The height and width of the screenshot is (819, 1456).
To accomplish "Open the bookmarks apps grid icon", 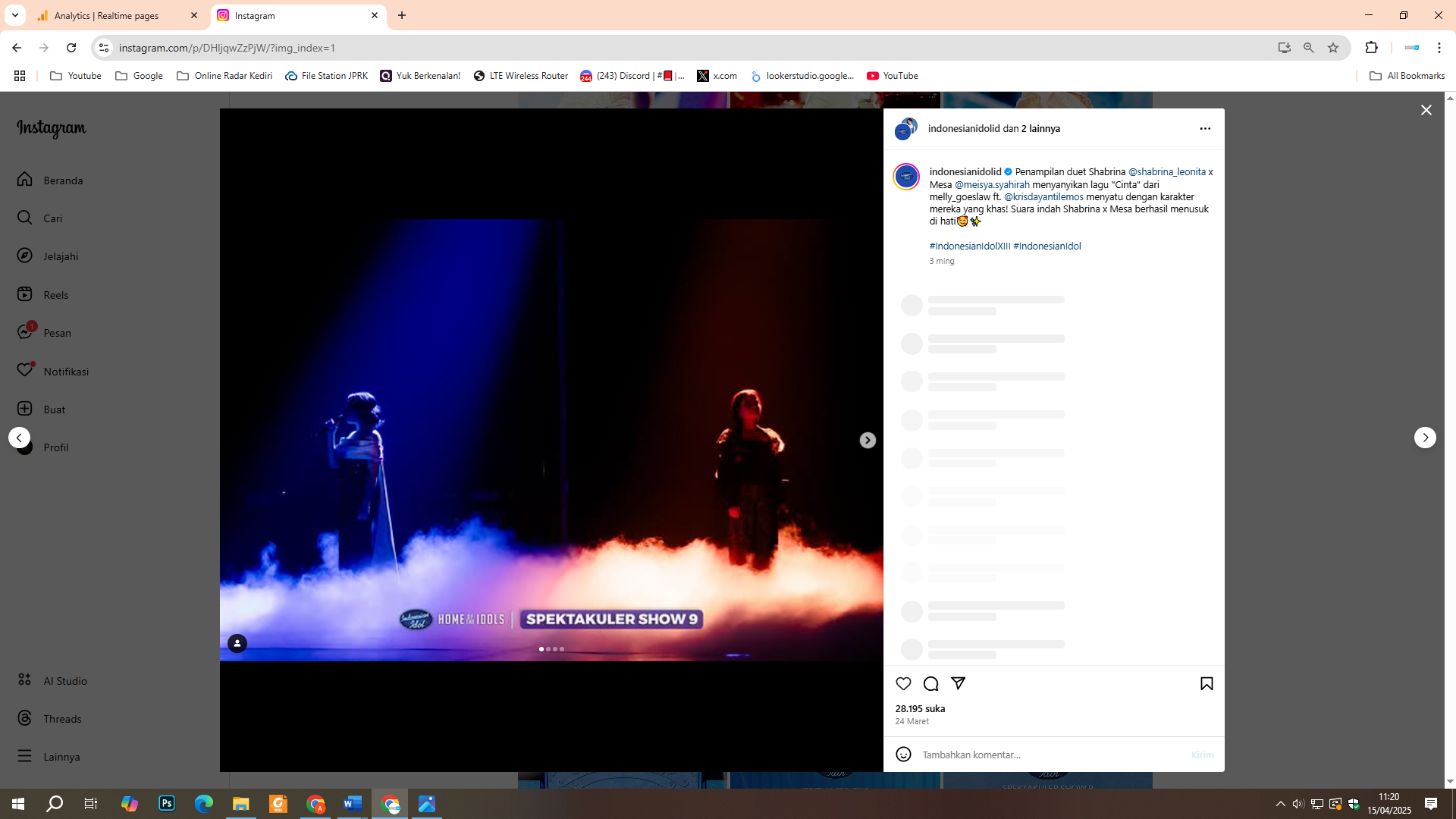I will click(20, 76).
